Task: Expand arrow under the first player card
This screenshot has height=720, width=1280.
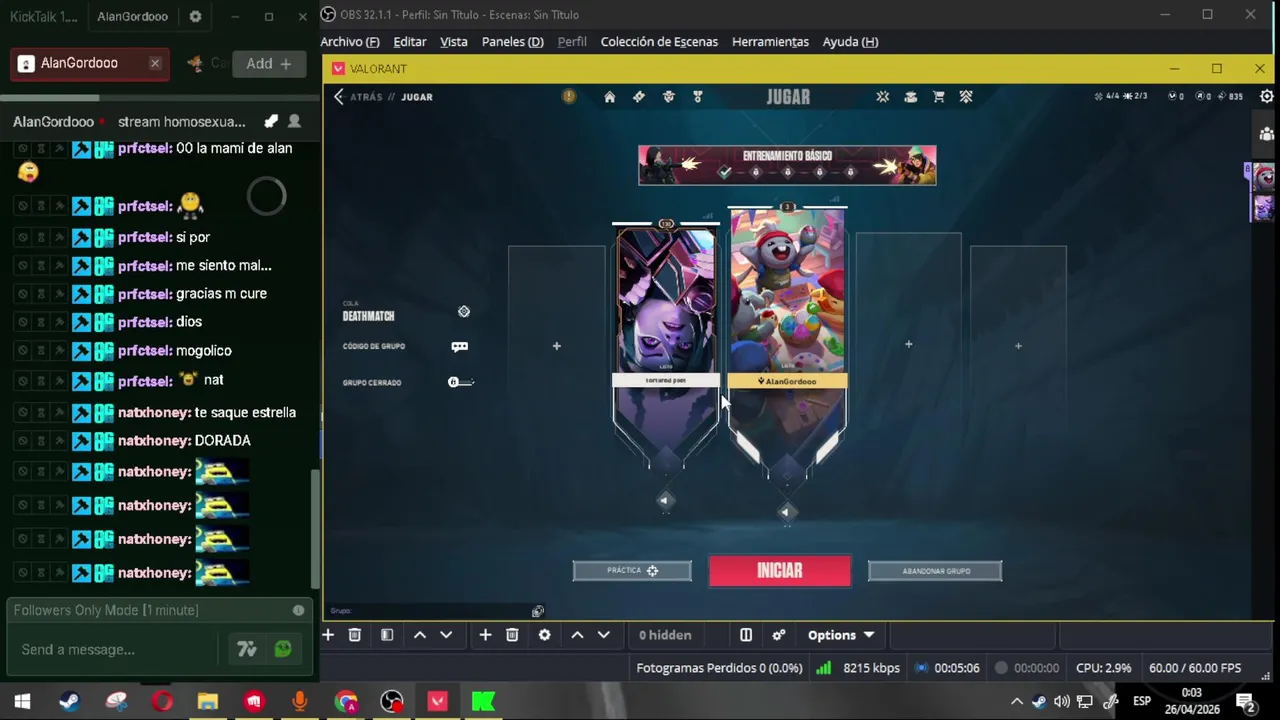Action: (x=665, y=500)
